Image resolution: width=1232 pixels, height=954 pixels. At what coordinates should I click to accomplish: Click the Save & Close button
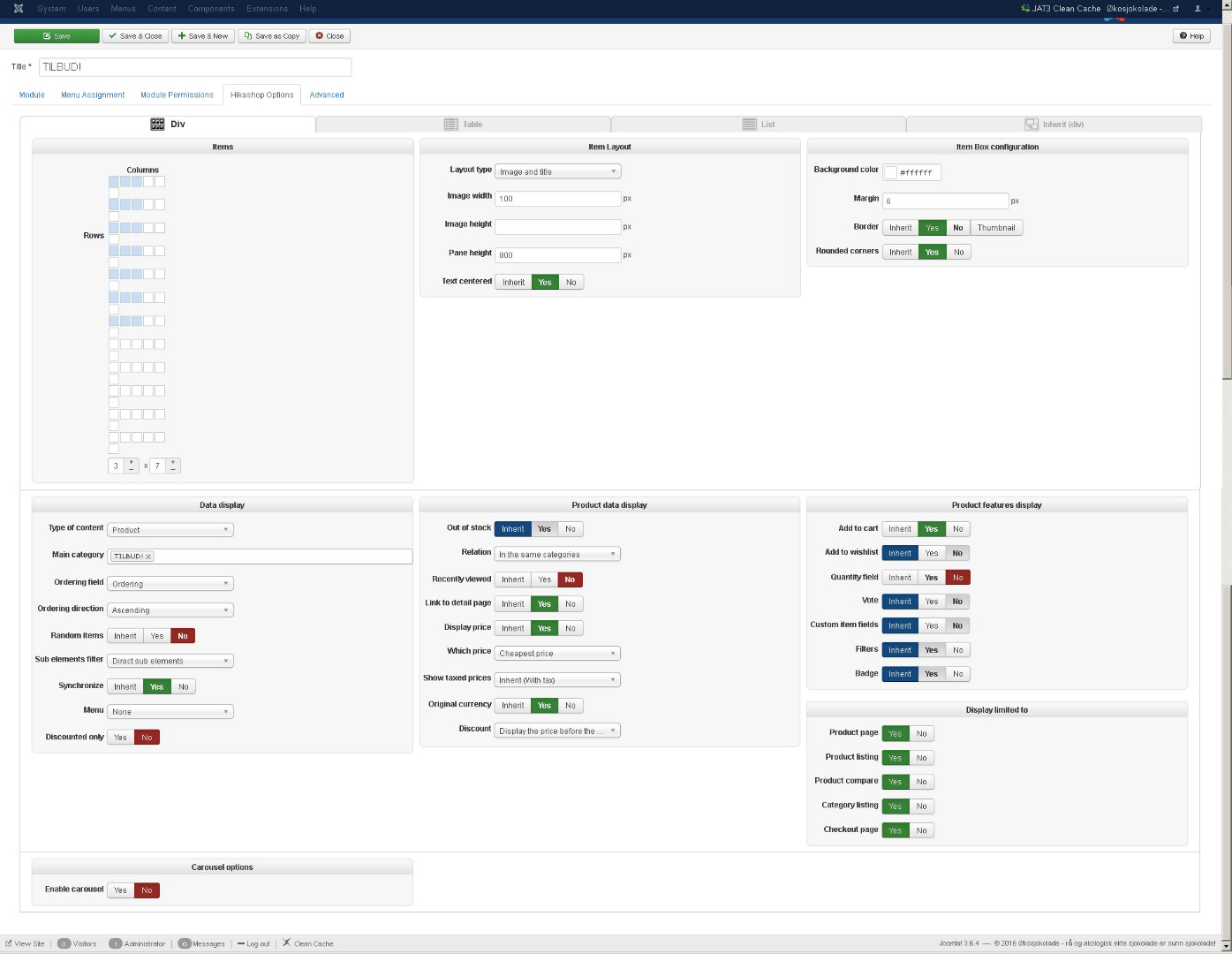pos(135,36)
